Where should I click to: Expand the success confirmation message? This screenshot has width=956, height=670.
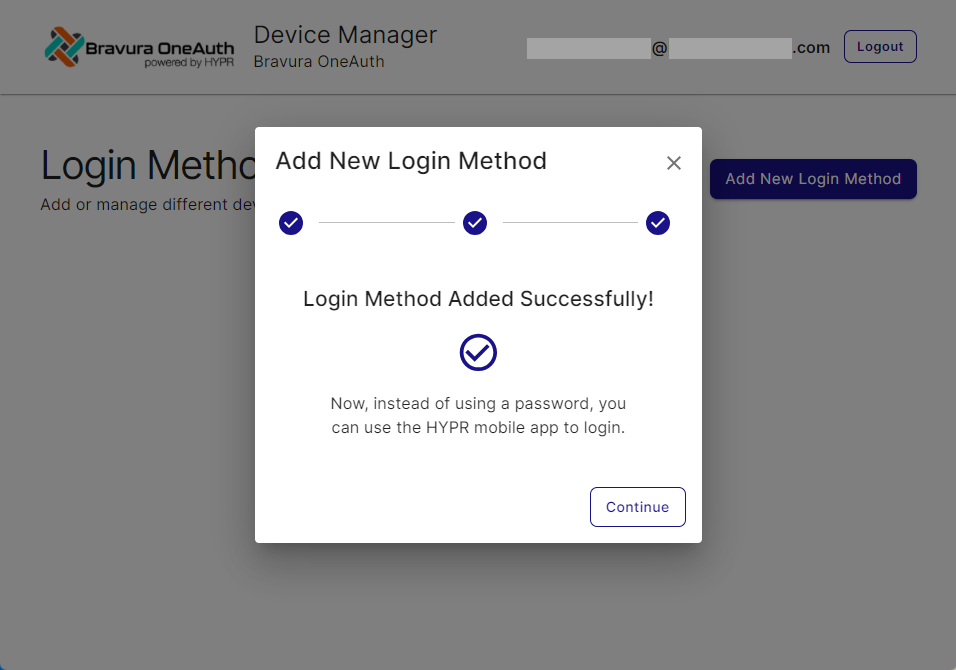click(x=477, y=299)
